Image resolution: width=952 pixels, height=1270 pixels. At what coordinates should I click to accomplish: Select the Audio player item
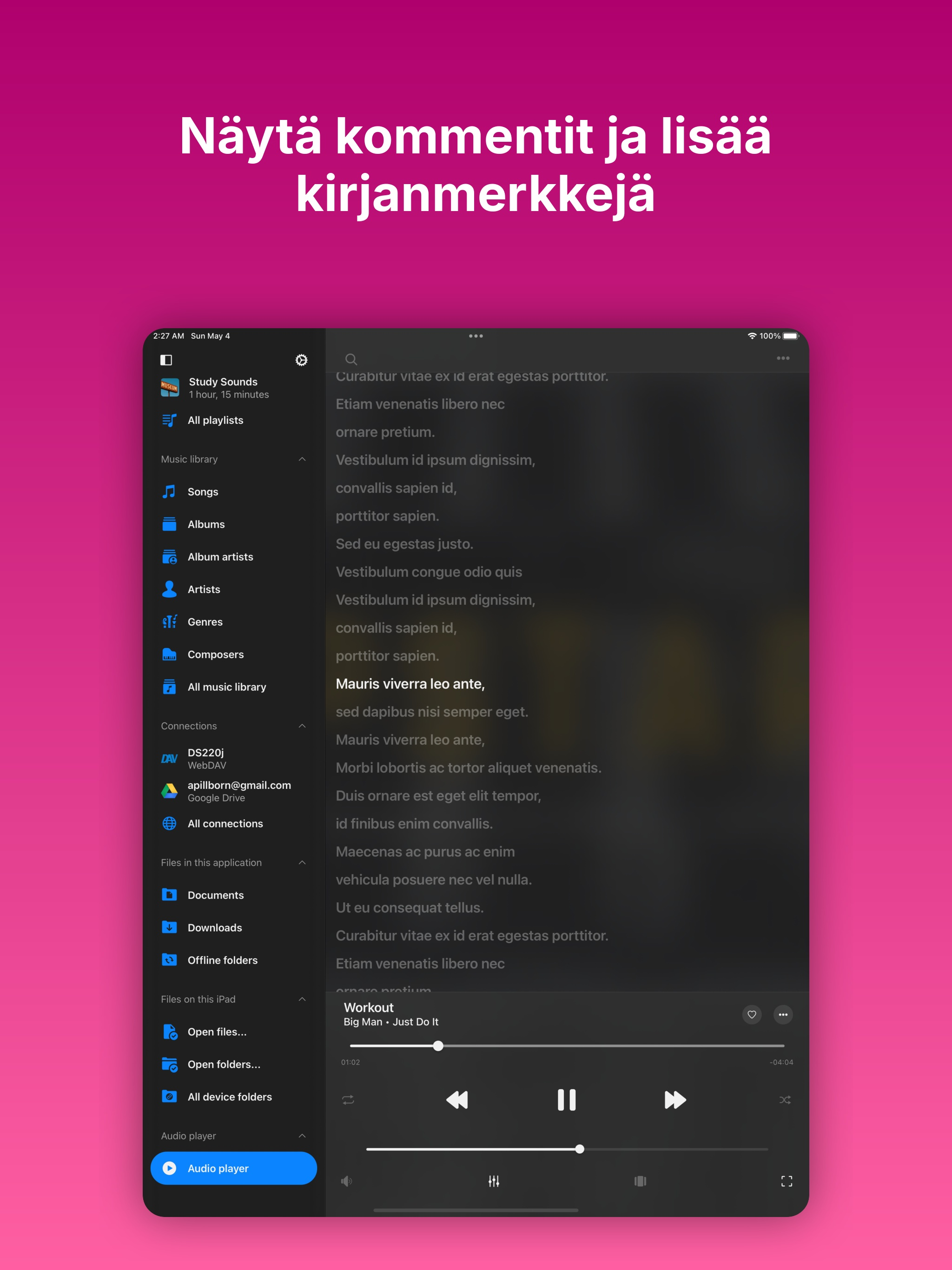point(233,1168)
